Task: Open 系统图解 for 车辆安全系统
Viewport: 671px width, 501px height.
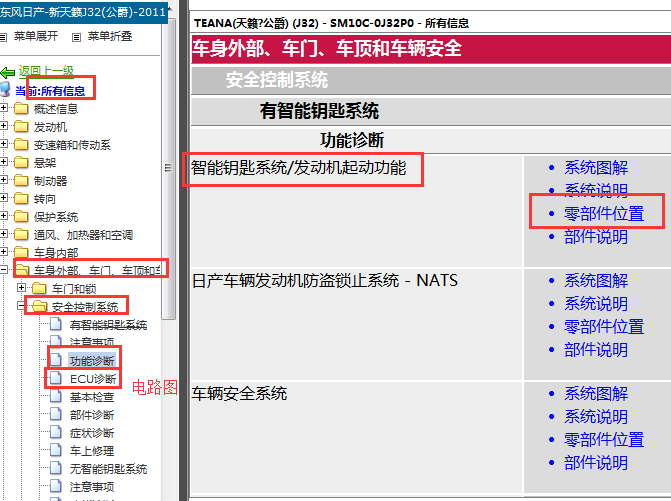Action: (x=596, y=394)
